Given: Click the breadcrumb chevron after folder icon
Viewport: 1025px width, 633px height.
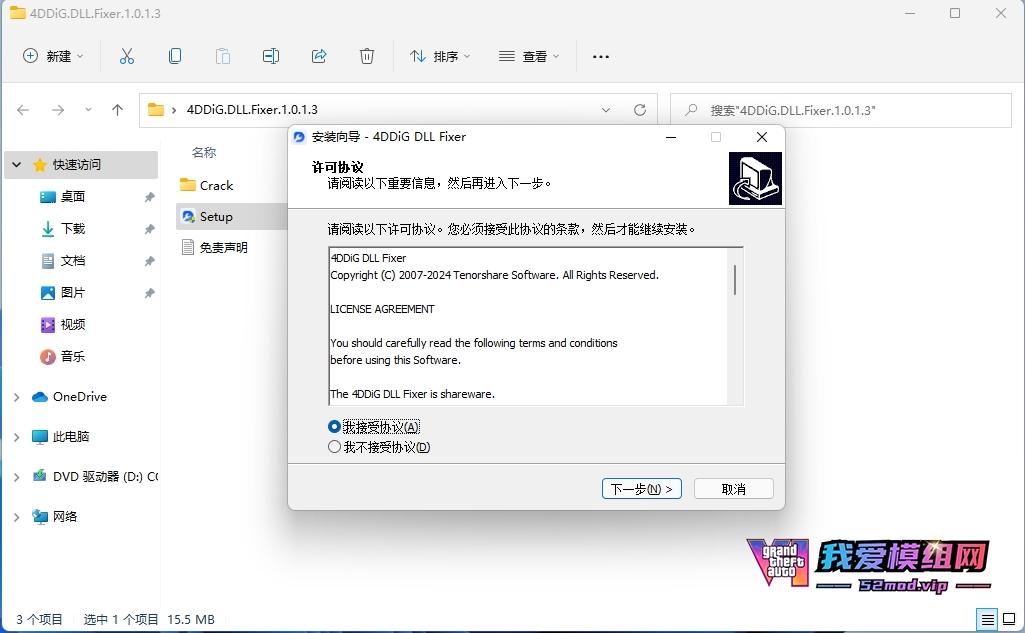Looking at the screenshot, I should click(174, 110).
